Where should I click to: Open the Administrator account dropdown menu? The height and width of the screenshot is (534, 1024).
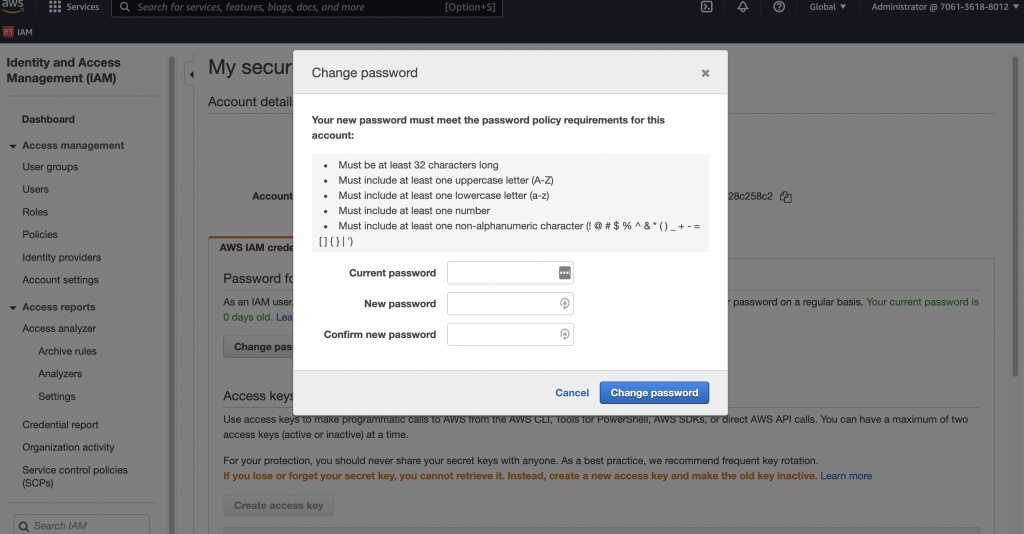click(x=941, y=7)
